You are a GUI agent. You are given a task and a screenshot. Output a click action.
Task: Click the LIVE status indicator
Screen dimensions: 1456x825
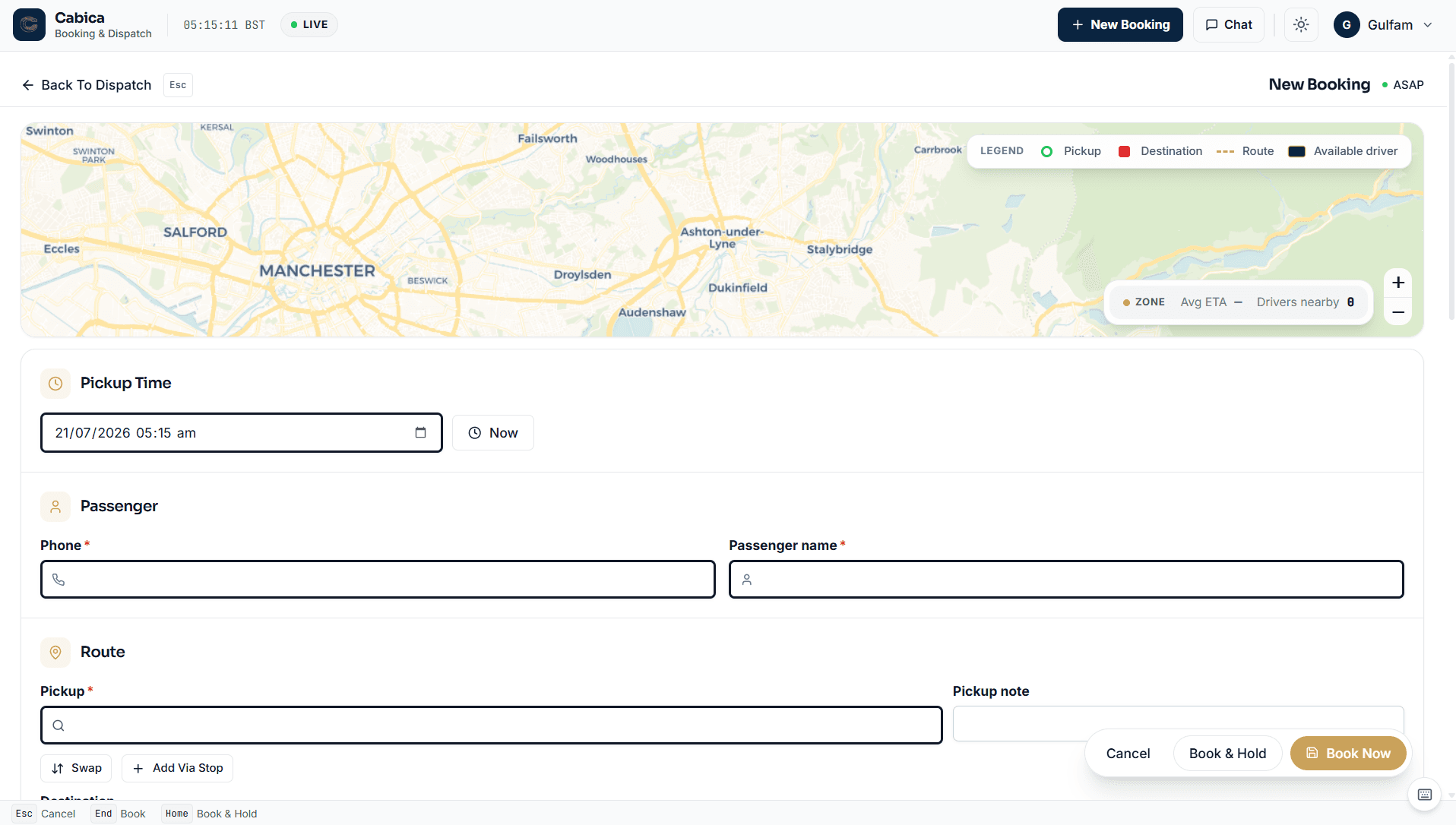pyautogui.click(x=309, y=25)
